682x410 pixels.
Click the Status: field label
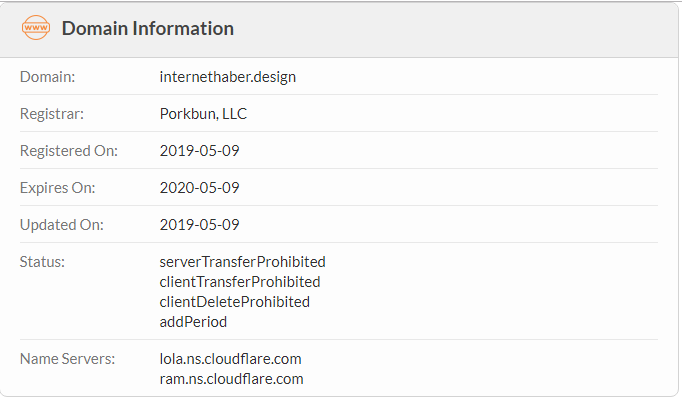point(42,262)
